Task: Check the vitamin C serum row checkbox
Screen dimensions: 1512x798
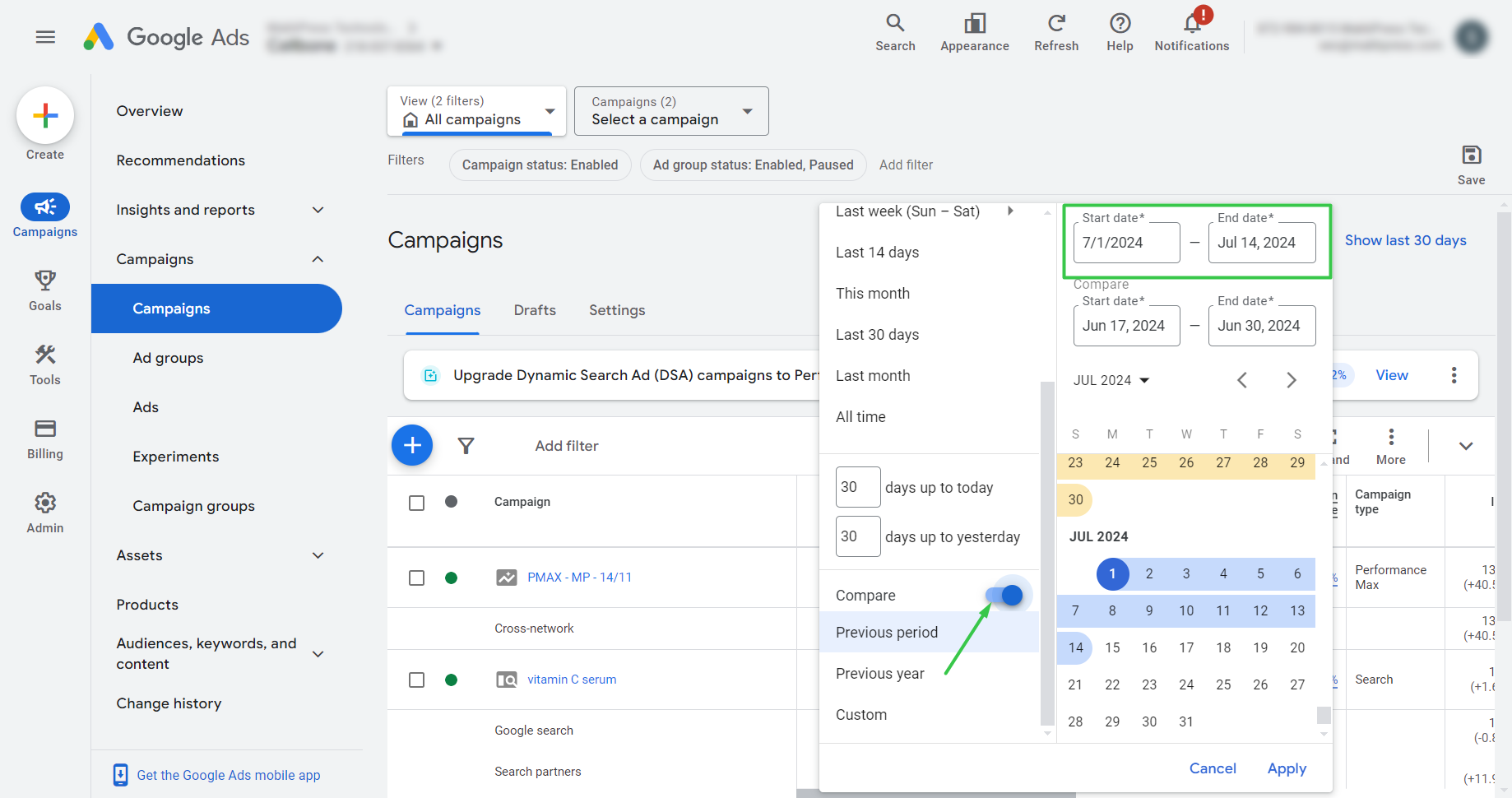Action: point(417,680)
